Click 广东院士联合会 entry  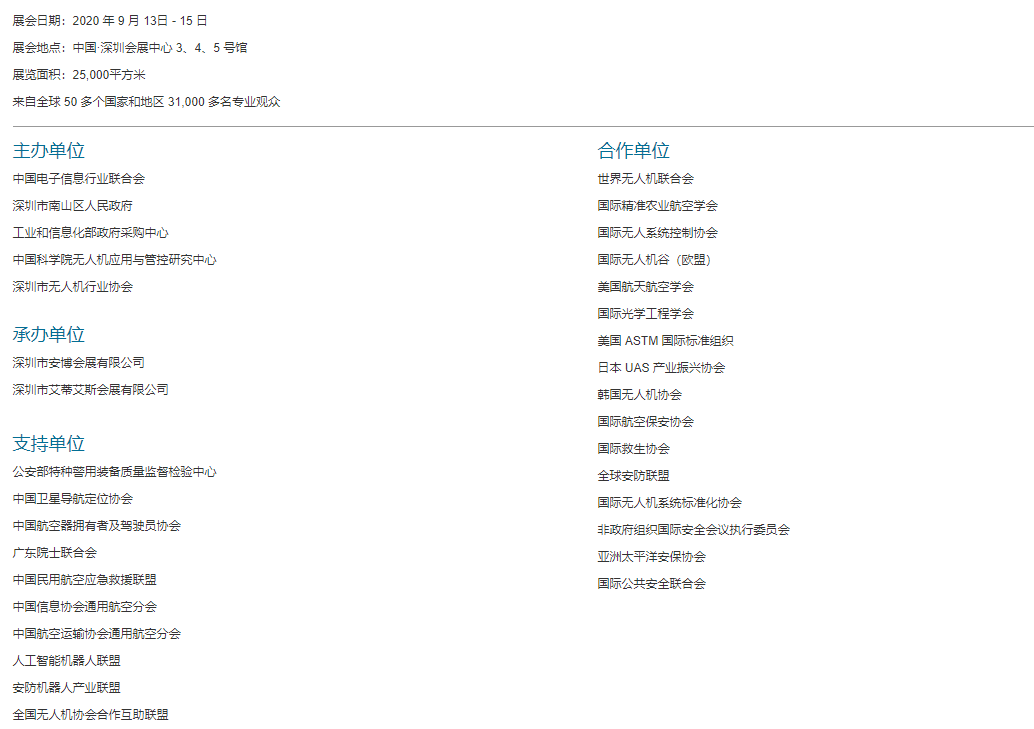pyautogui.click(x=54, y=553)
